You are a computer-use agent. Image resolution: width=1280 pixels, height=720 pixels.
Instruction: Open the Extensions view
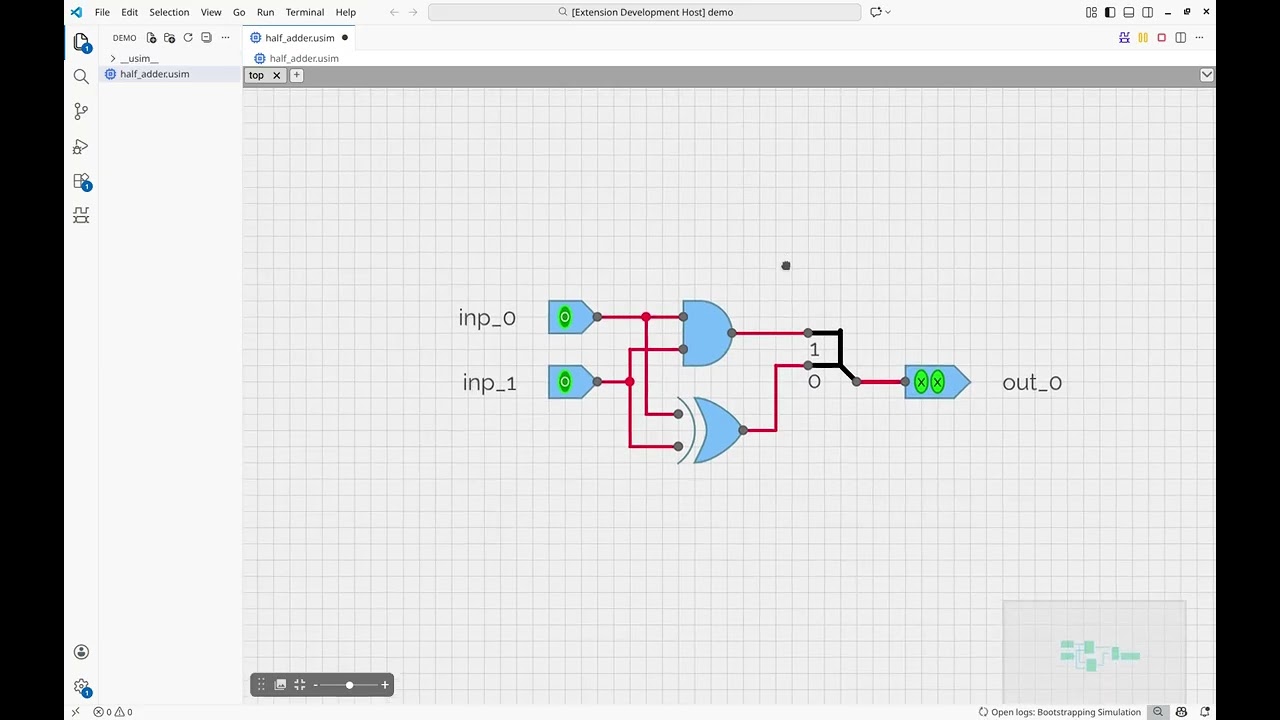click(x=81, y=181)
